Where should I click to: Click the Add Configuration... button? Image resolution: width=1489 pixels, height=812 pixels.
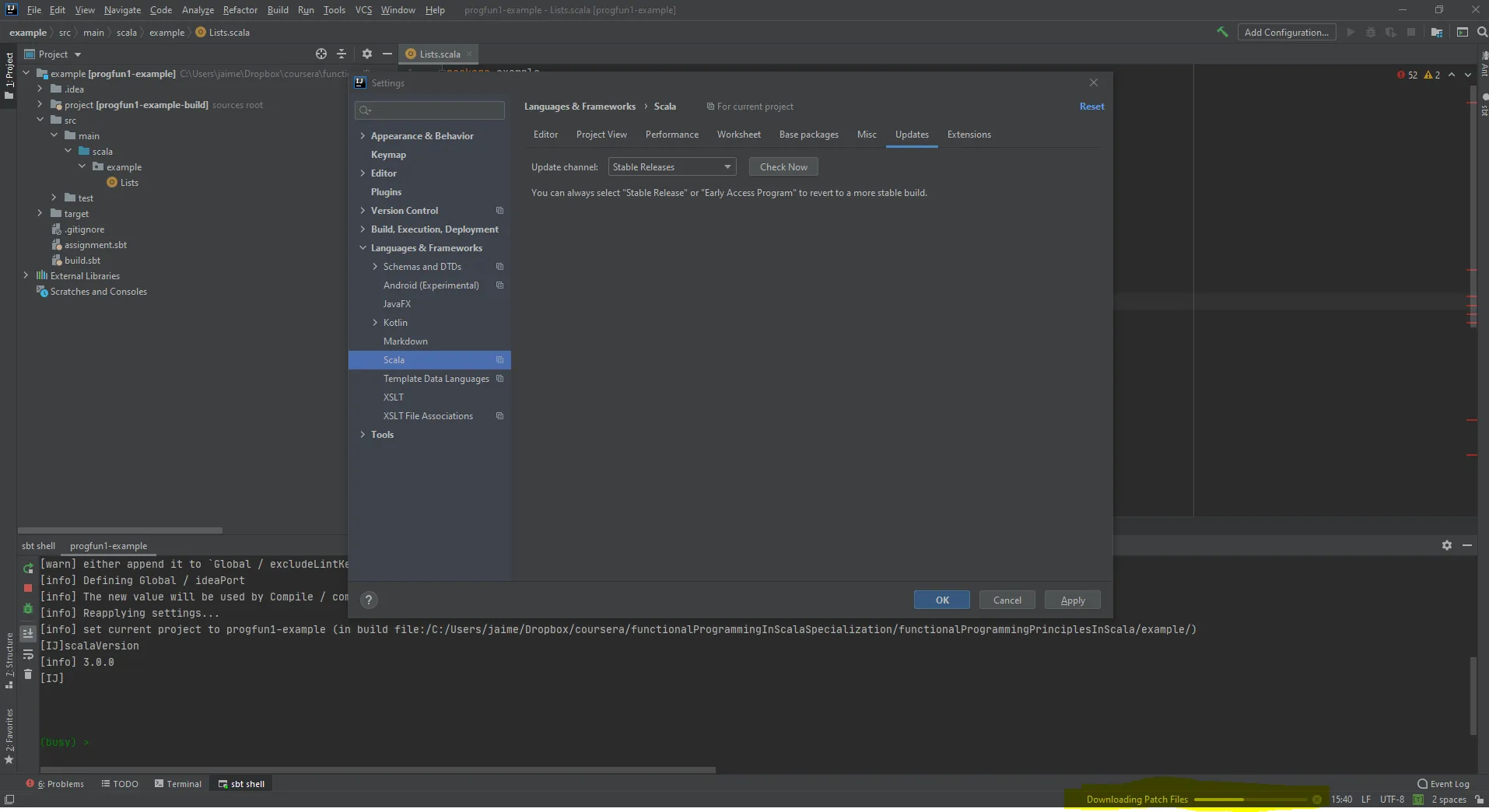pos(1287,32)
